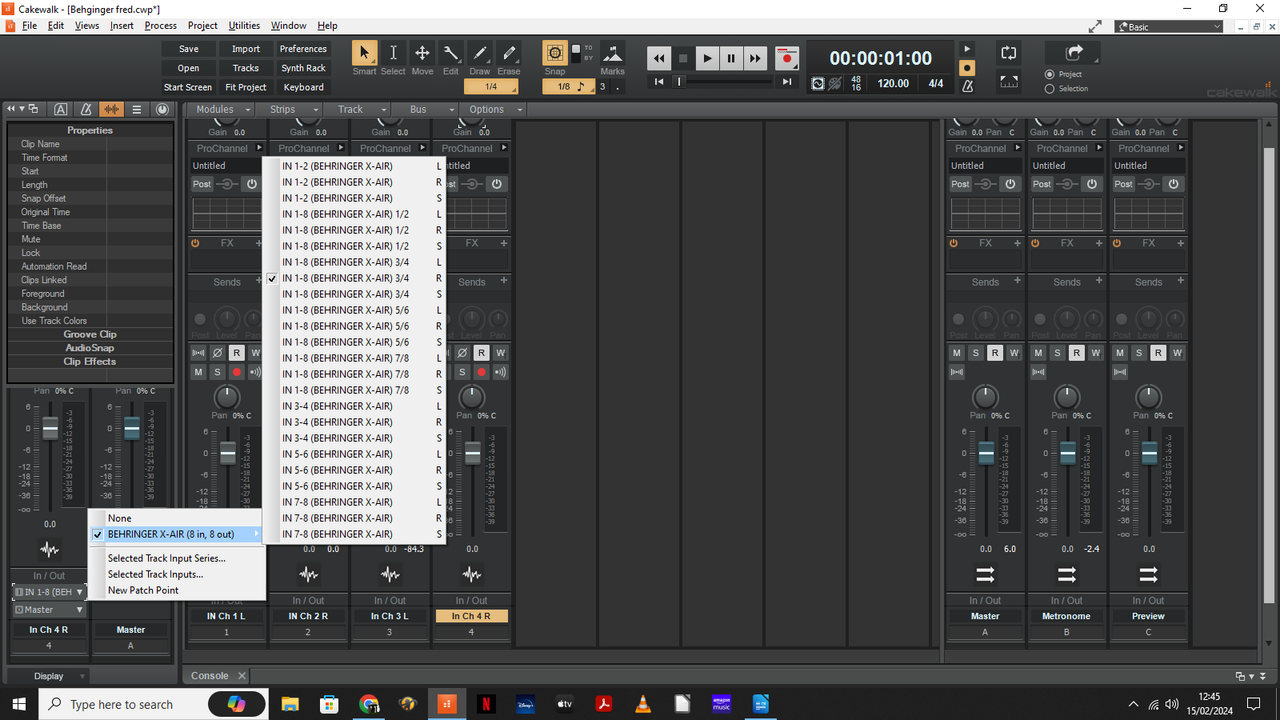Pick the Draw tool
Screen dimensions: 1280x720
[480, 54]
